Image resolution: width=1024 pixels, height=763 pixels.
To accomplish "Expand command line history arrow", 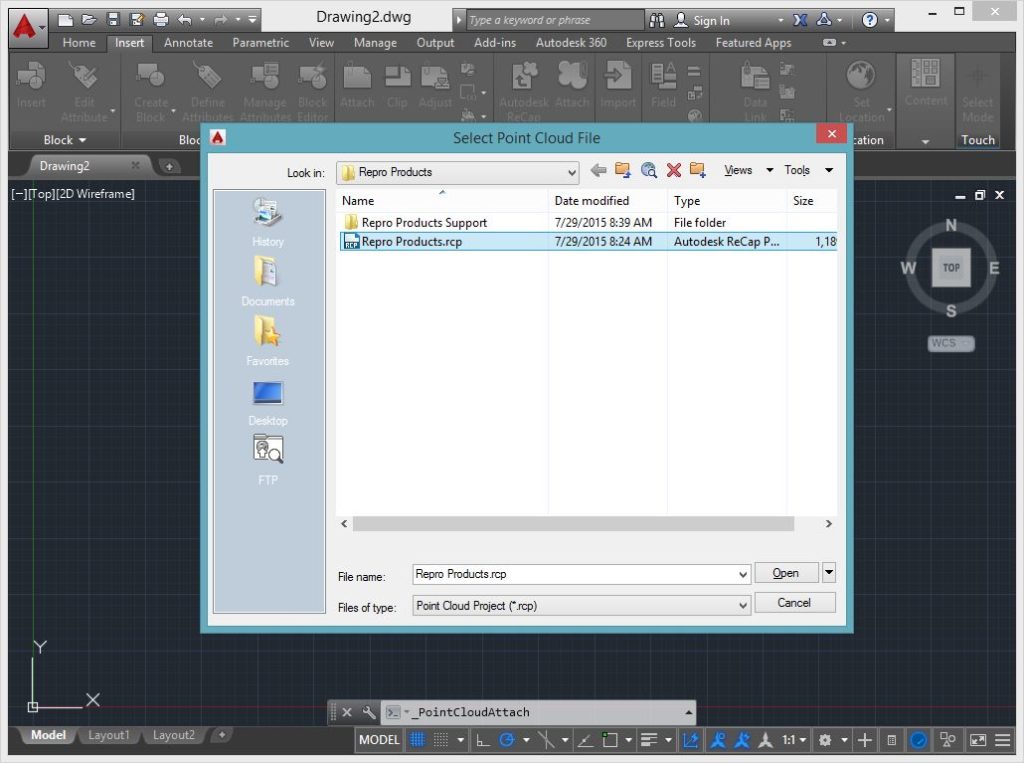I will click(688, 712).
